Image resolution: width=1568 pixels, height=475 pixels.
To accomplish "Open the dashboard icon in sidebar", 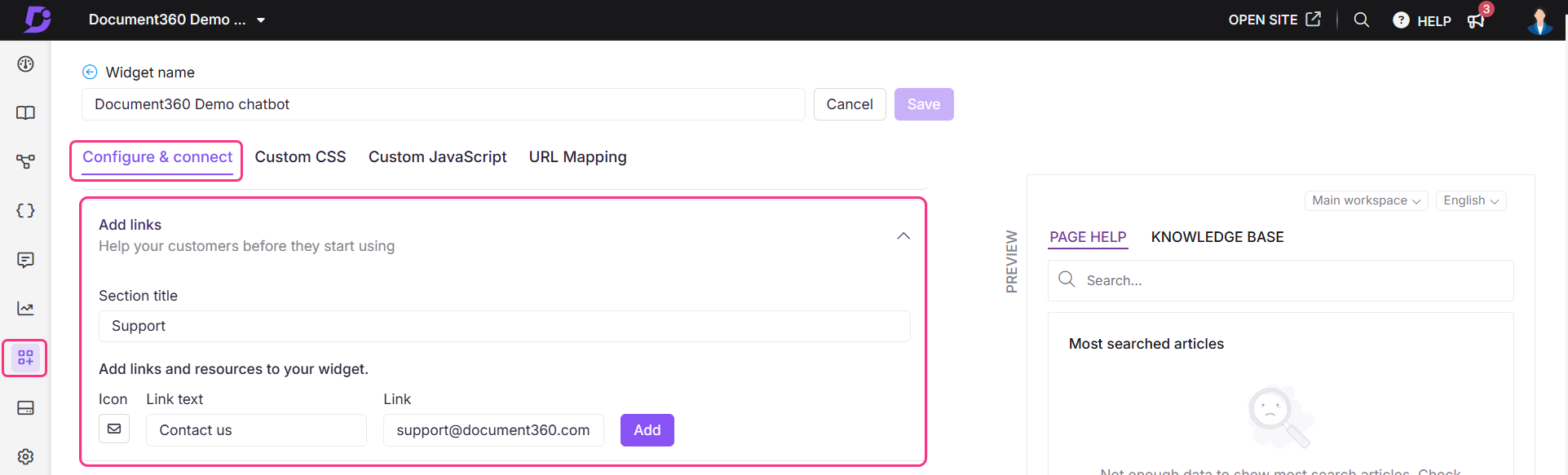I will (26, 64).
